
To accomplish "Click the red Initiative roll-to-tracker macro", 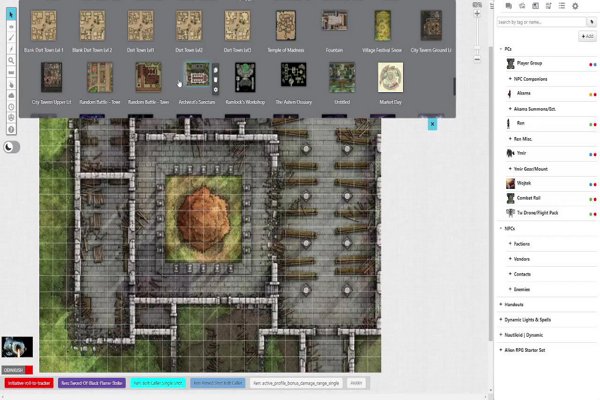I will (29, 383).
